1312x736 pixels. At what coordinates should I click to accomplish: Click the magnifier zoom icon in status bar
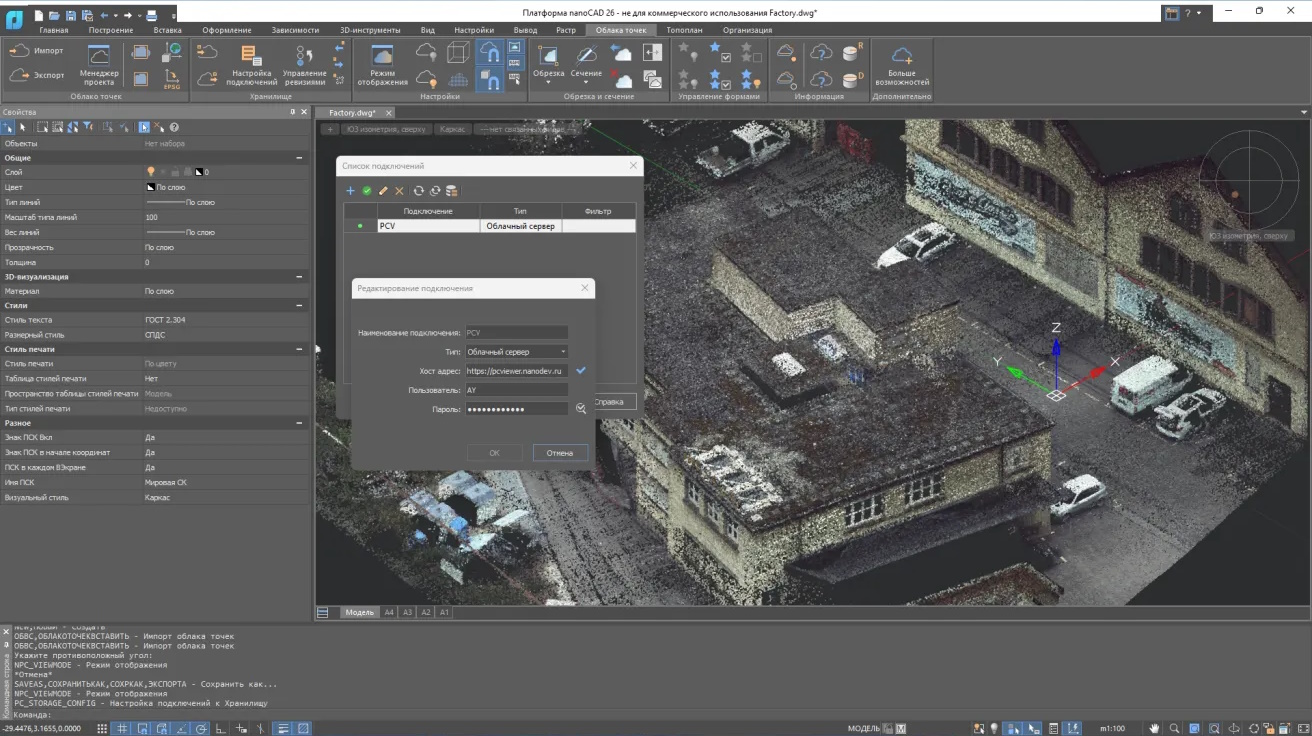tap(1174, 728)
